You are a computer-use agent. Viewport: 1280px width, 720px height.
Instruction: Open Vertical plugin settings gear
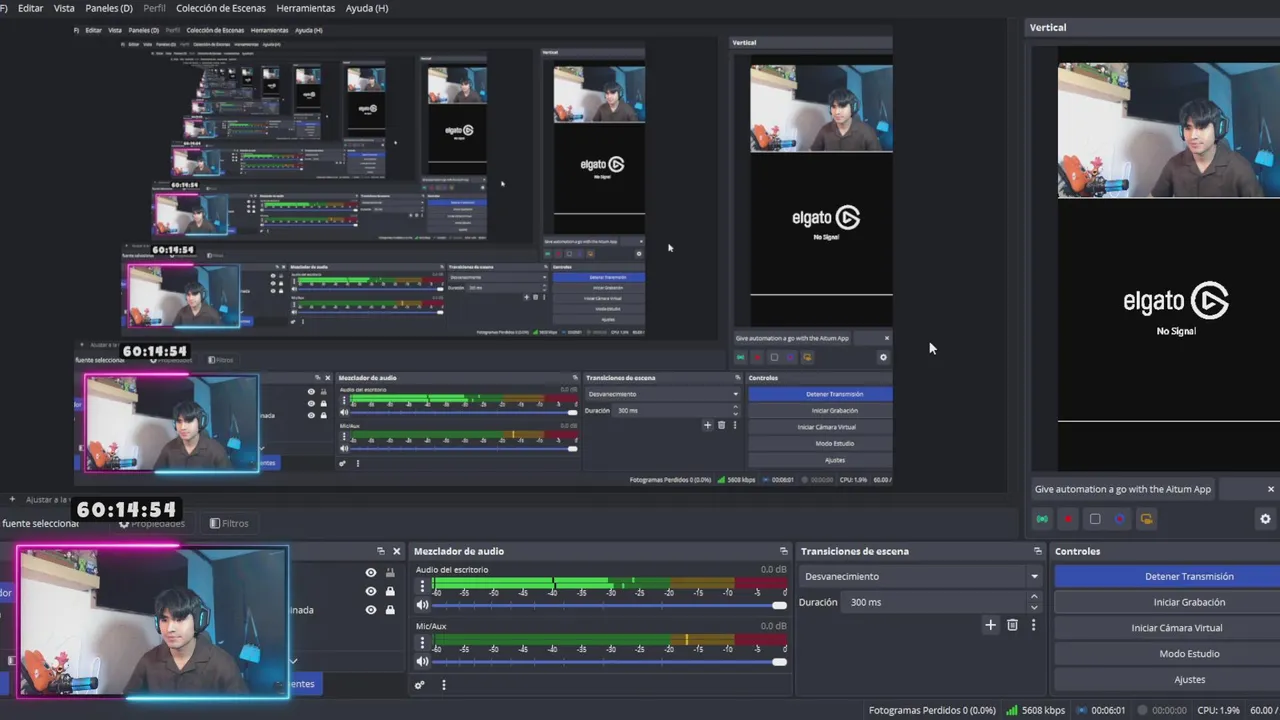[1265, 519]
